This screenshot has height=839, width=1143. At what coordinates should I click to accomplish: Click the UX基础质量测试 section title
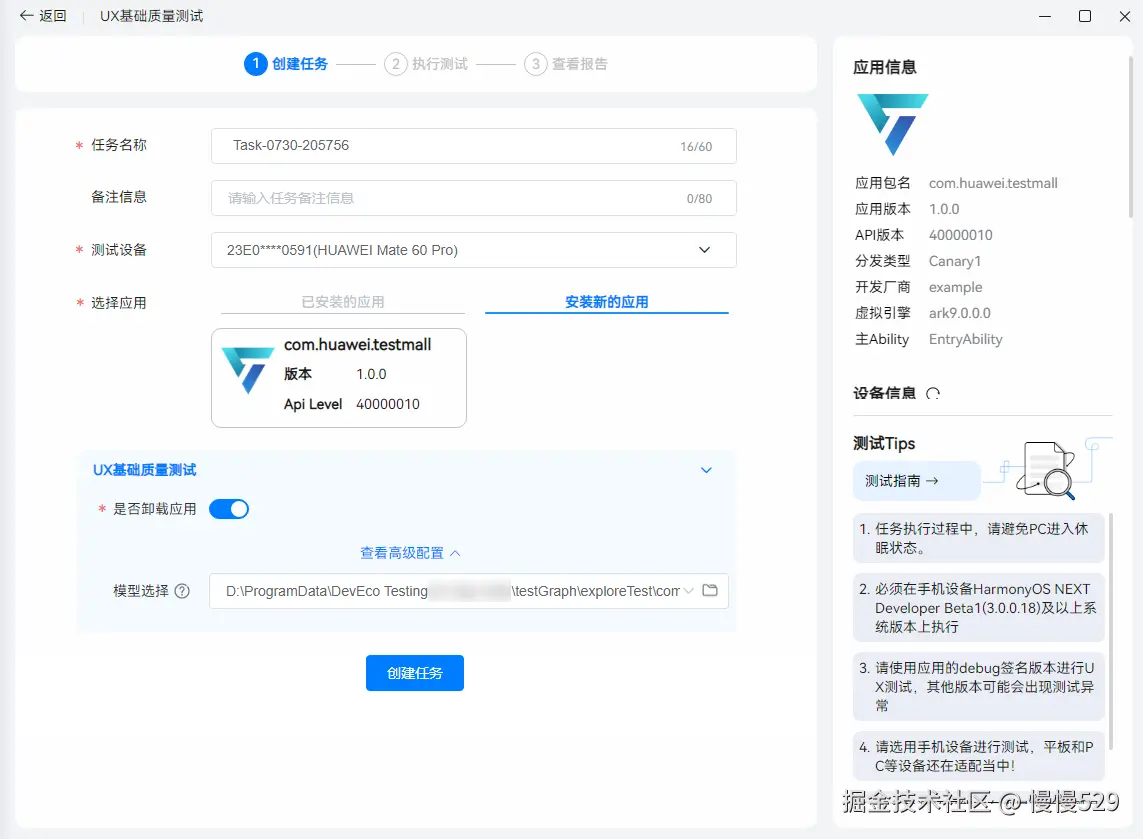click(144, 470)
